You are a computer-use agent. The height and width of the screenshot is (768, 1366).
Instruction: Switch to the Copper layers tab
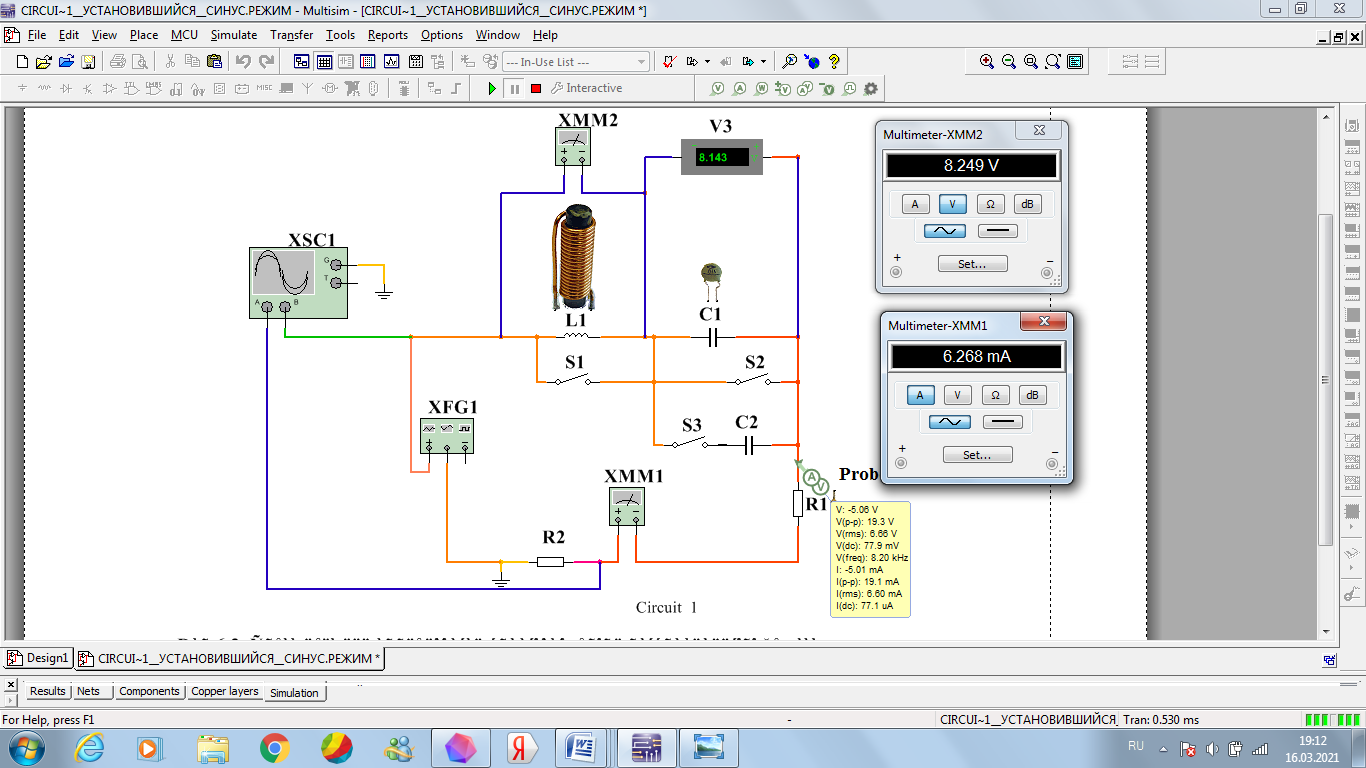[225, 691]
